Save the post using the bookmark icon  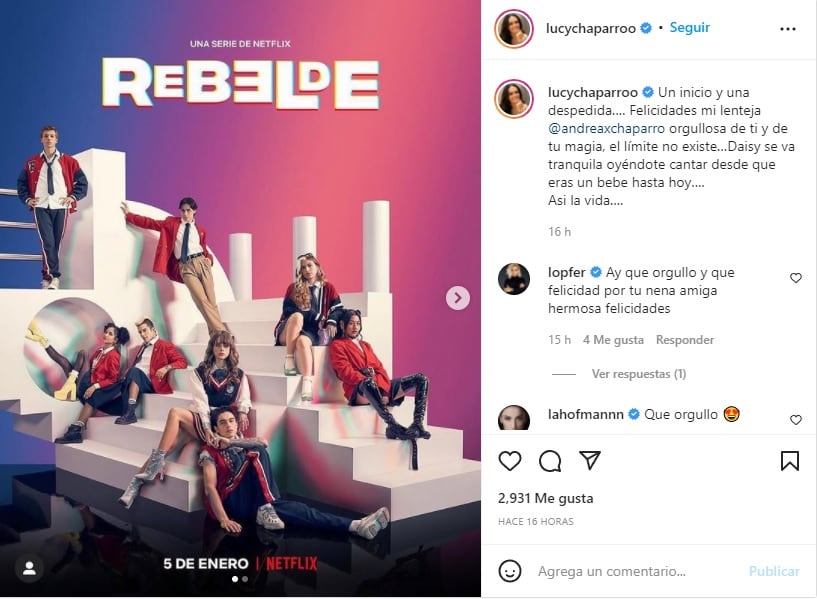[789, 461]
